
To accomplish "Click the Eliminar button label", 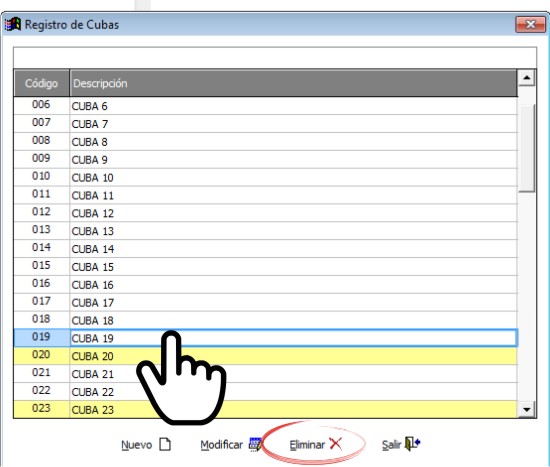I will (x=307, y=445).
